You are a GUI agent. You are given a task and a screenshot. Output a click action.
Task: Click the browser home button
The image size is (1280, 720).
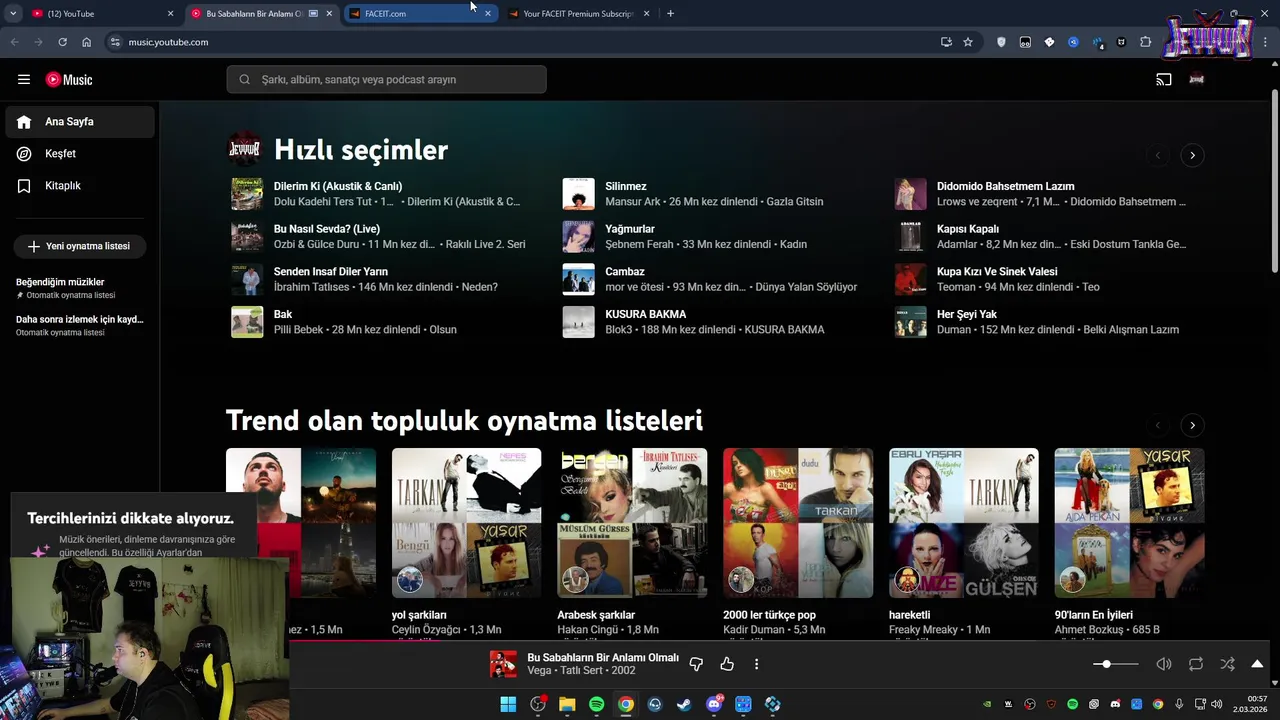click(x=87, y=42)
